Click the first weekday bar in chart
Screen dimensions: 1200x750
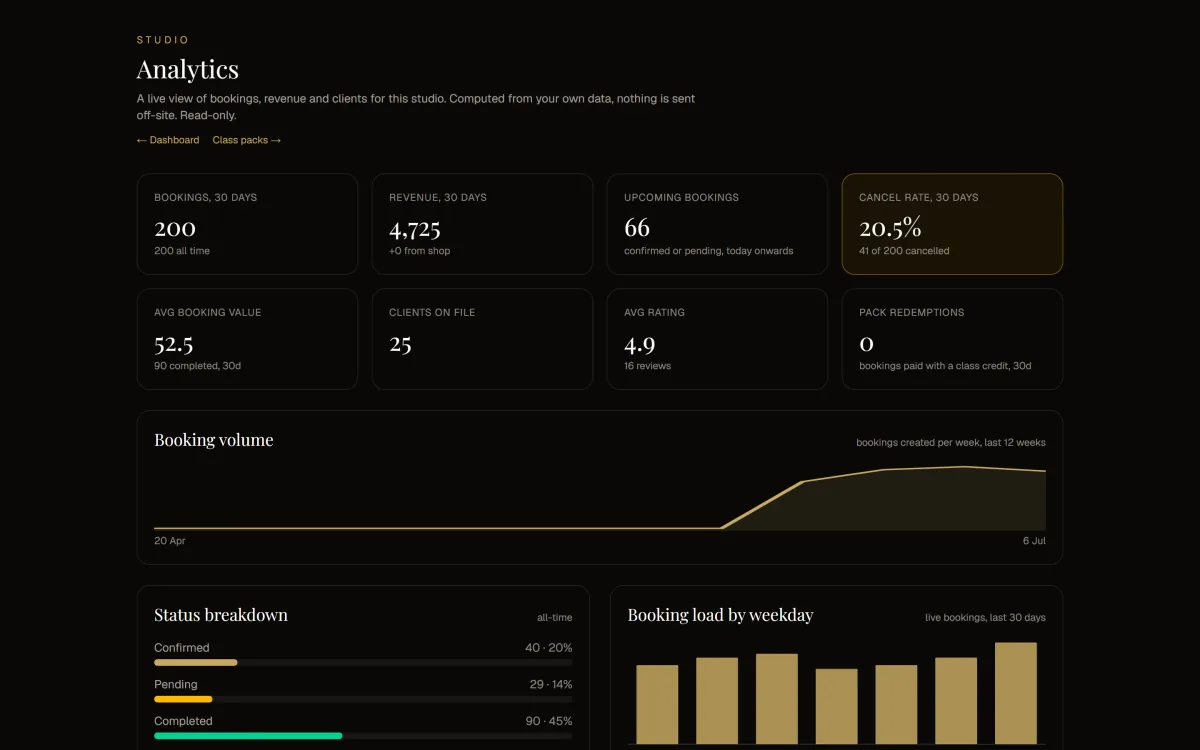[x=657, y=705]
